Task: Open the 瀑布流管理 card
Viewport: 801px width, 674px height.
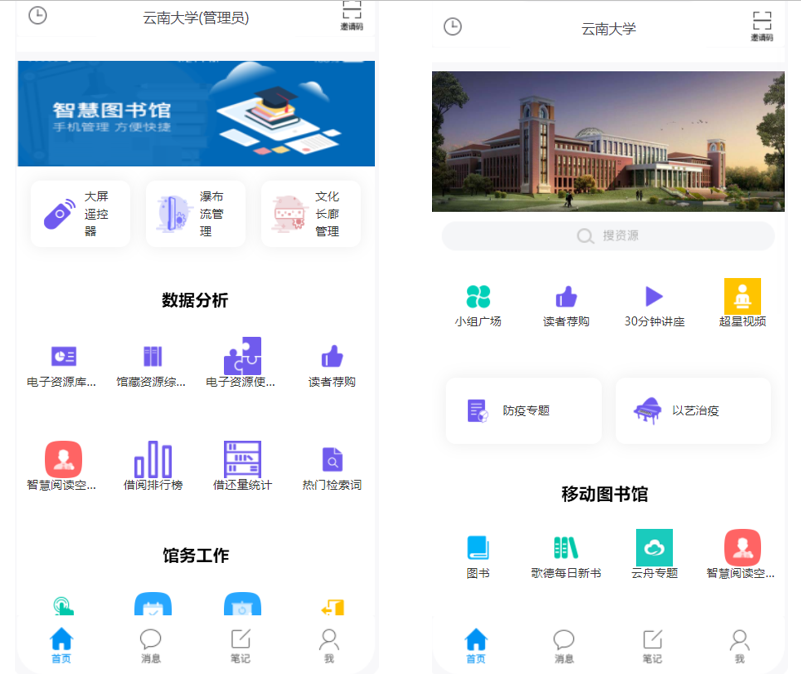Action: [196, 214]
